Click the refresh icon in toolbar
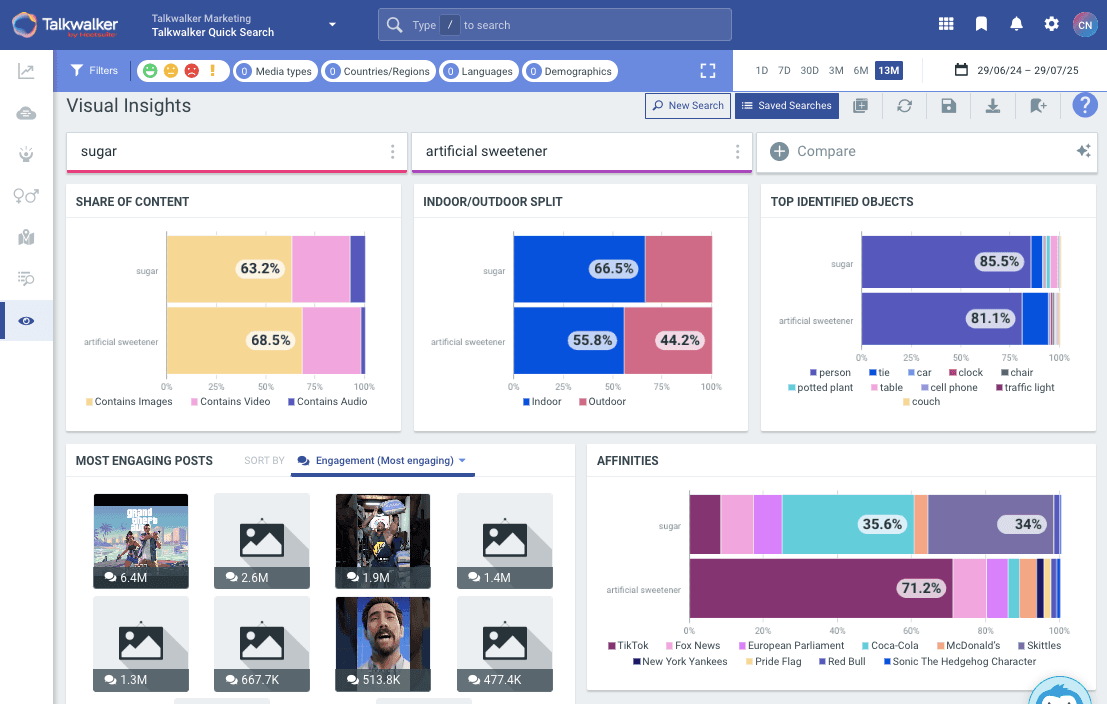Screen dimensions: 1107x704 point(904,106)
